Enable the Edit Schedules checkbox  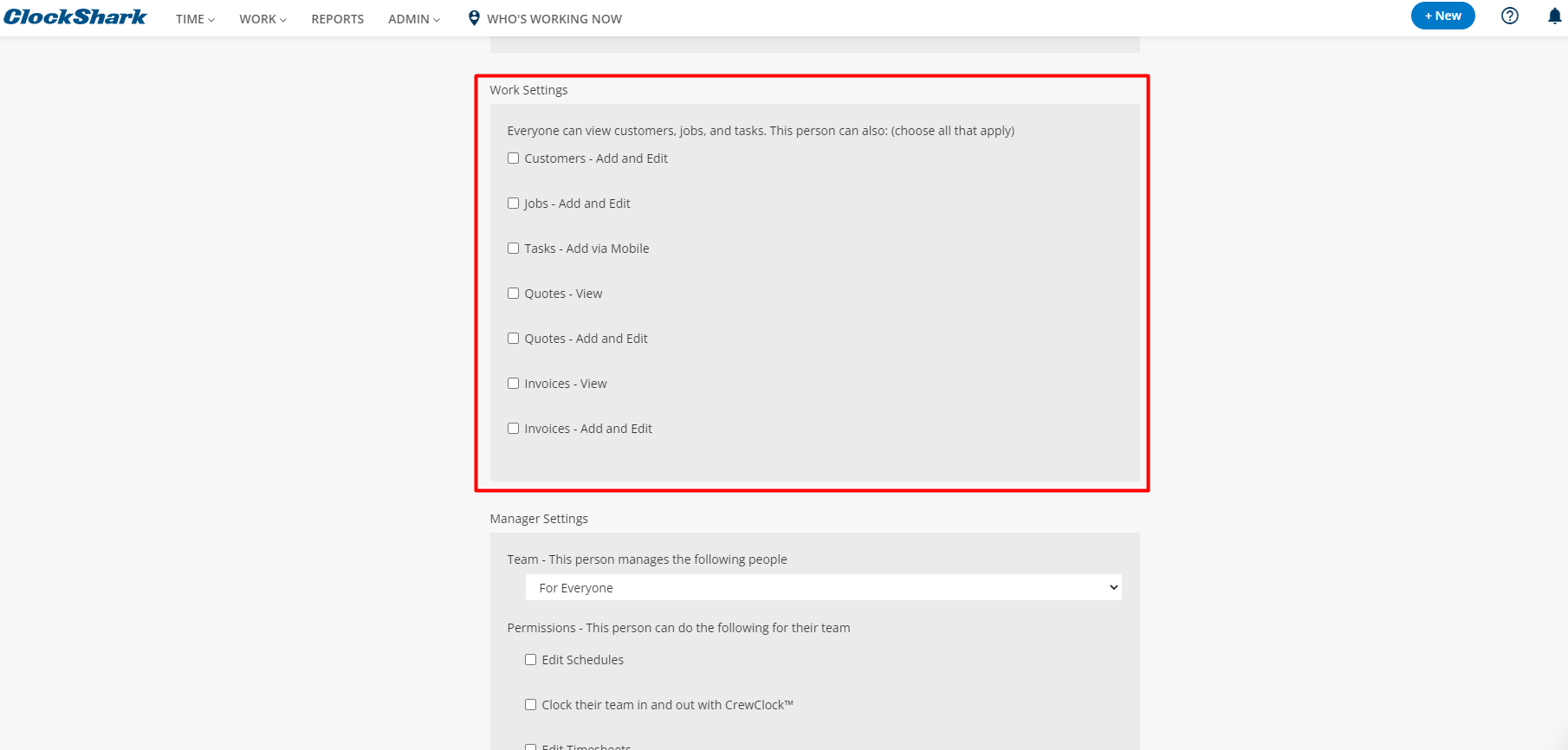[530, 660]
